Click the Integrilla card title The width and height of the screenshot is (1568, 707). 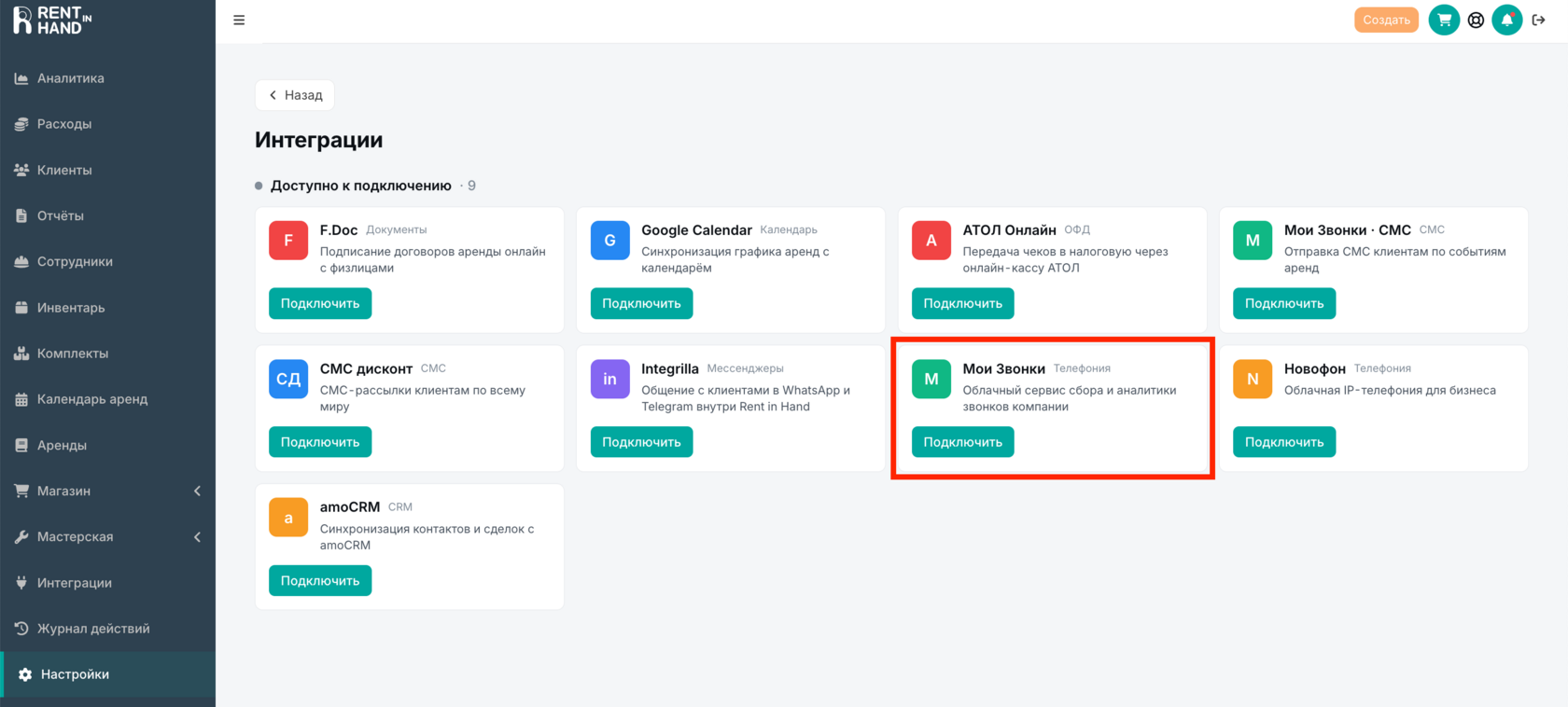[670, 369]
